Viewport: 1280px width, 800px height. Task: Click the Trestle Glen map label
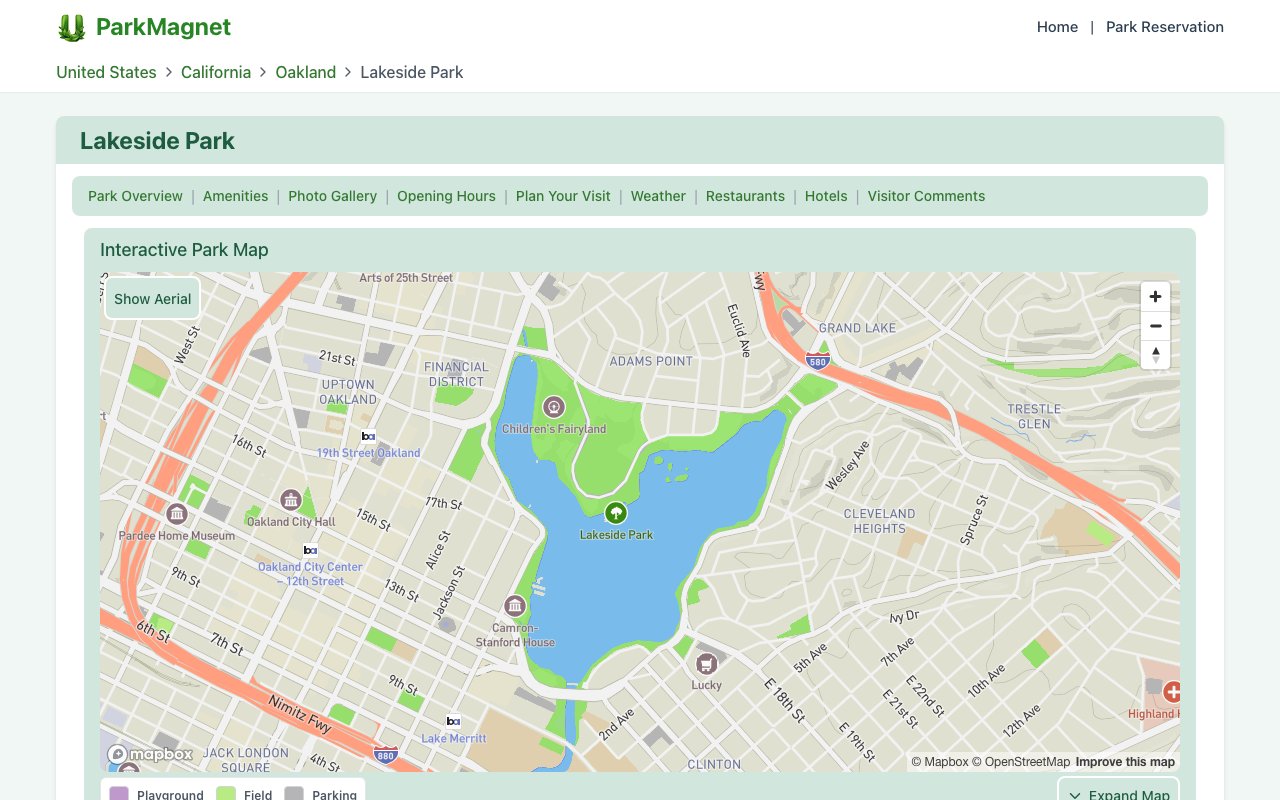(1034, 416)
